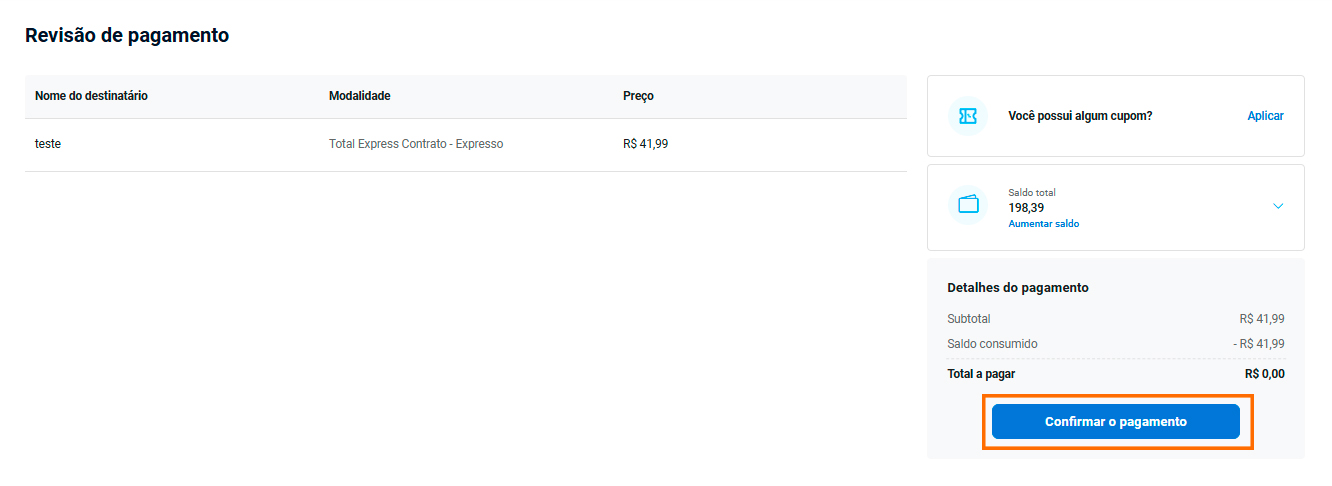
Task: Open the Aumentar saldo link
Action: (x=1043, y=224)
